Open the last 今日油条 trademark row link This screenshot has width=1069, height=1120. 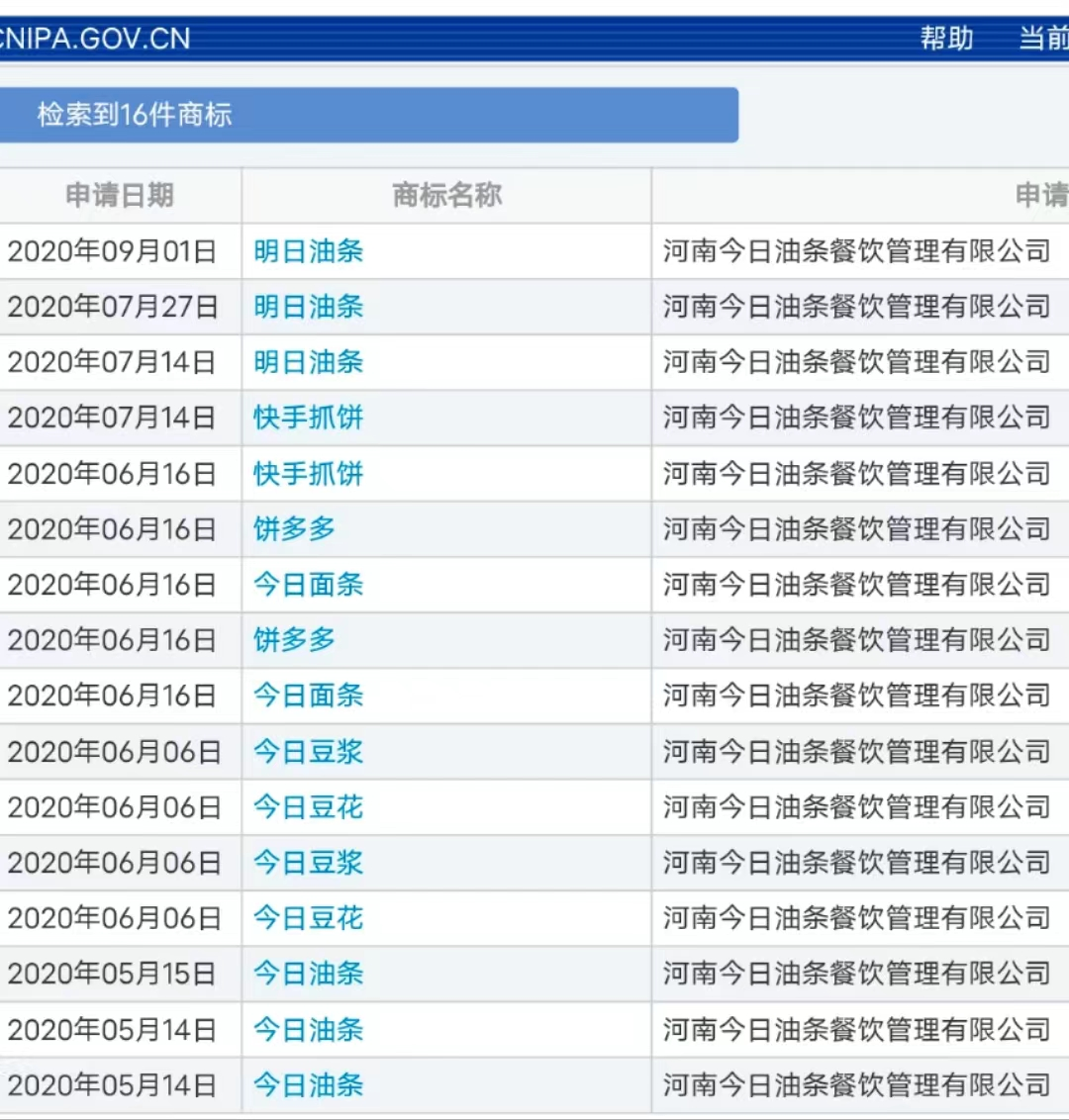coord(309,1085)
